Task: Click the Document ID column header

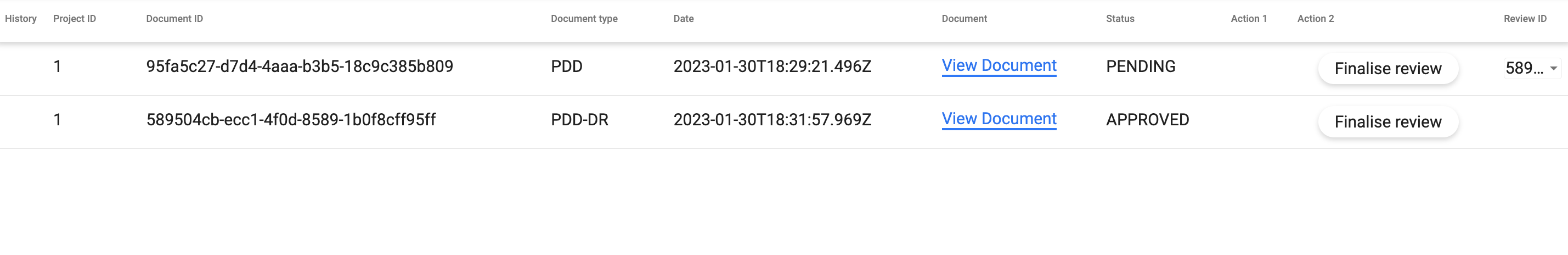Action: [x=174, y=19]
